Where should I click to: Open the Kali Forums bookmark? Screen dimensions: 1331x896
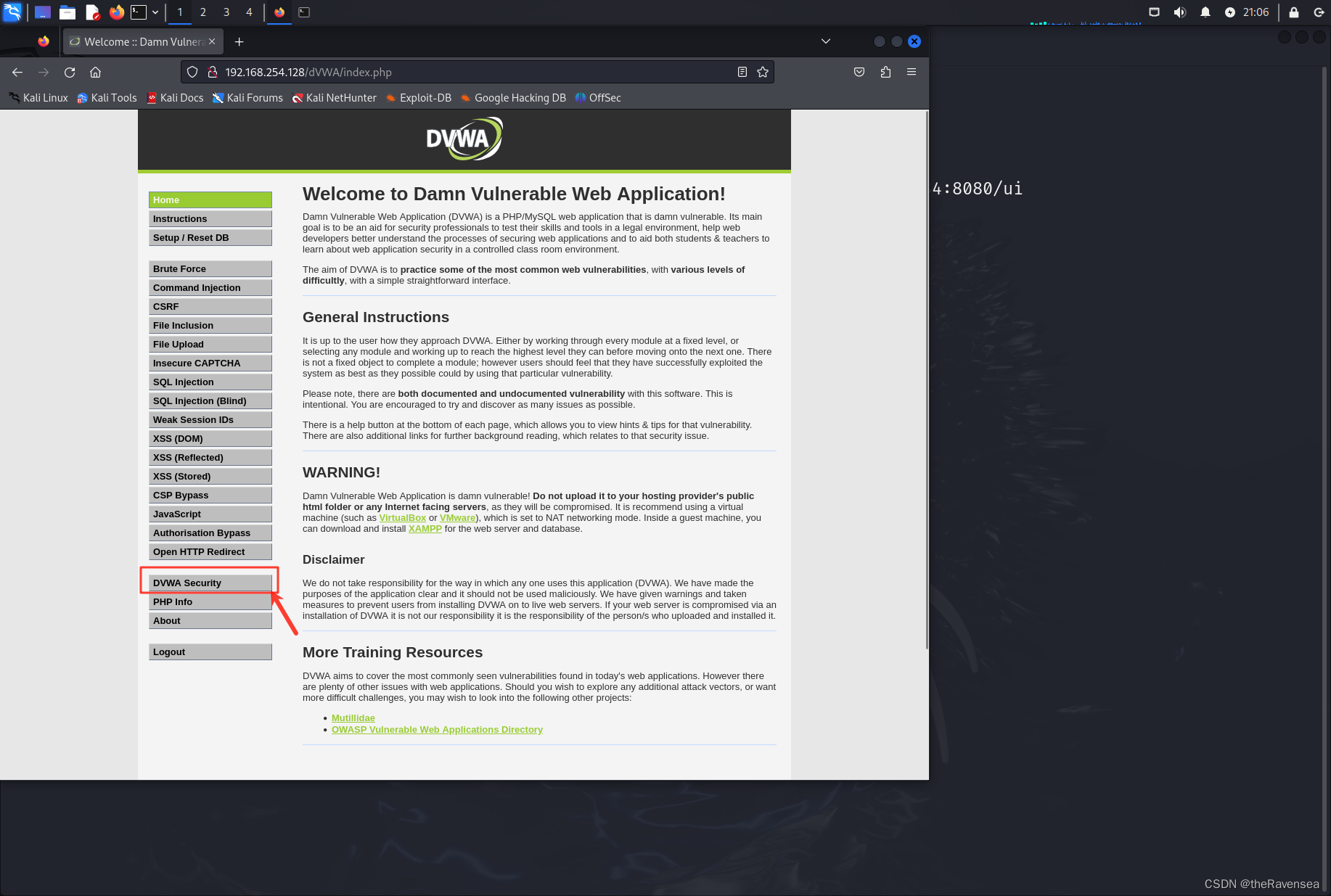coord(247,98)
